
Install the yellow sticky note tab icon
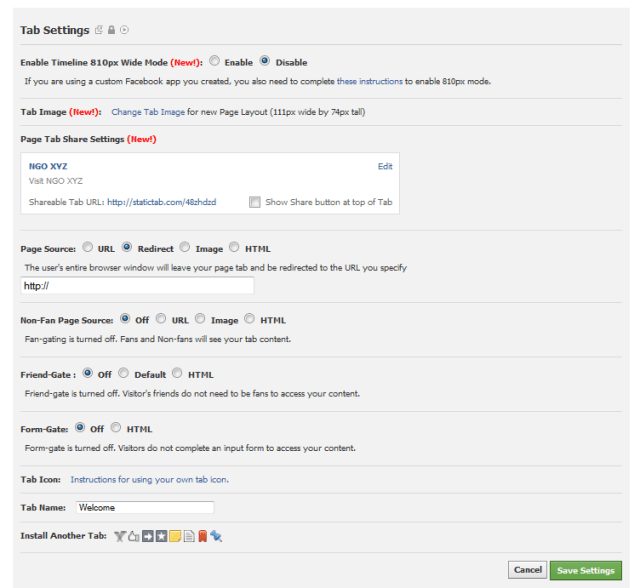(x=175, y=536)
